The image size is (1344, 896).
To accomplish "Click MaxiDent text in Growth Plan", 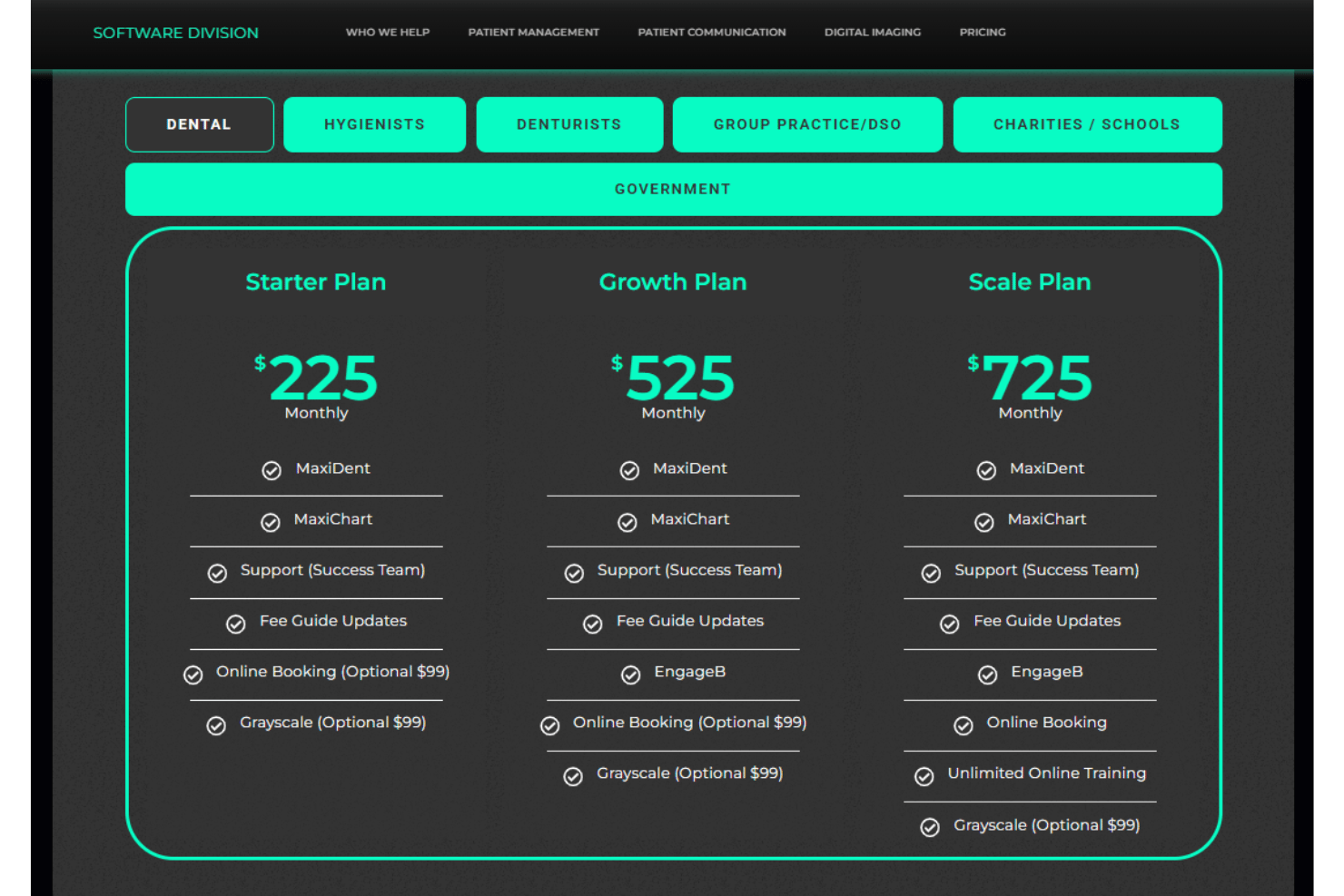I will click(690, 468).
